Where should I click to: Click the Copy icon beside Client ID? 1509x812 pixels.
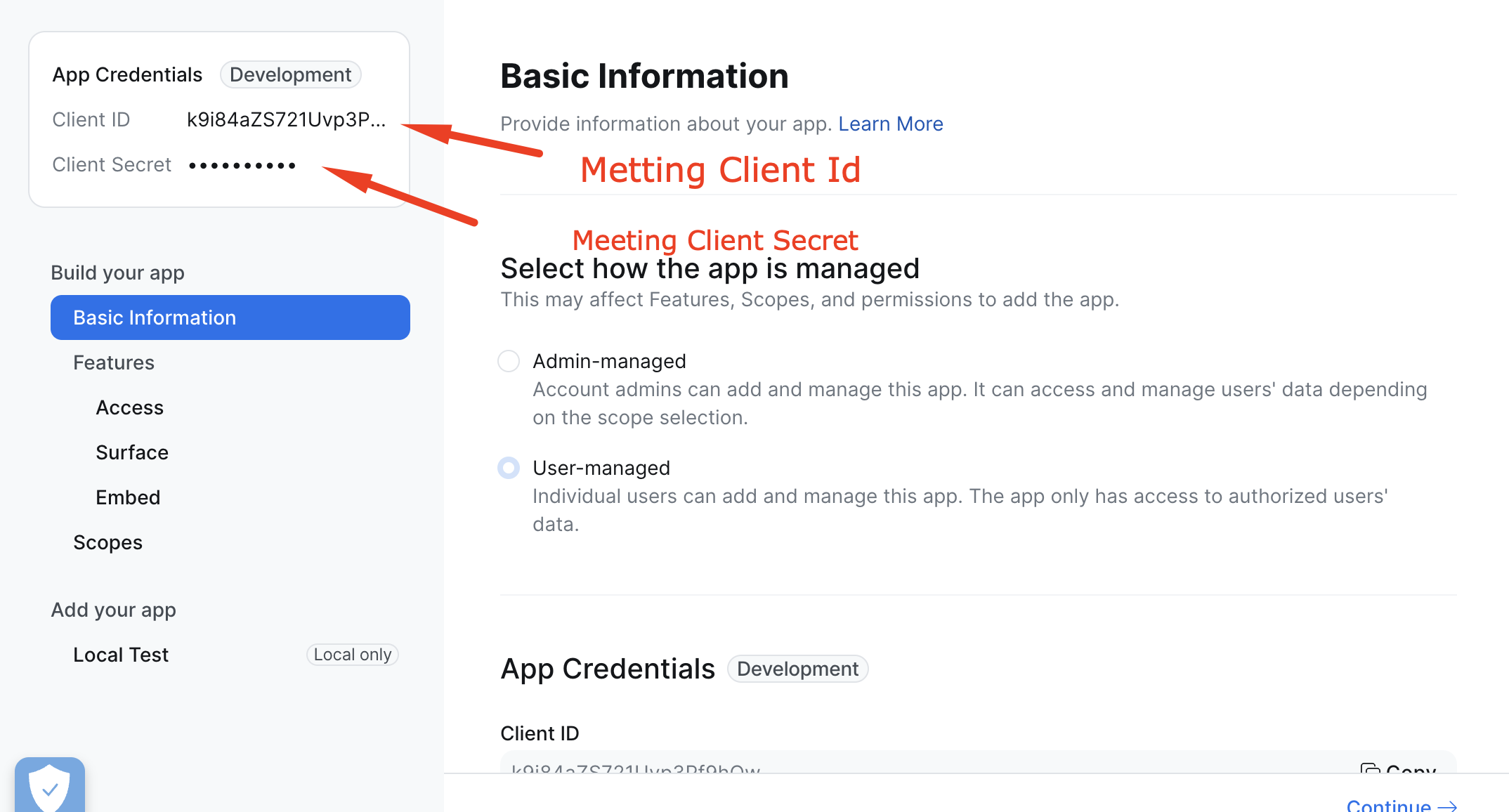click(x=1369, y=769)
